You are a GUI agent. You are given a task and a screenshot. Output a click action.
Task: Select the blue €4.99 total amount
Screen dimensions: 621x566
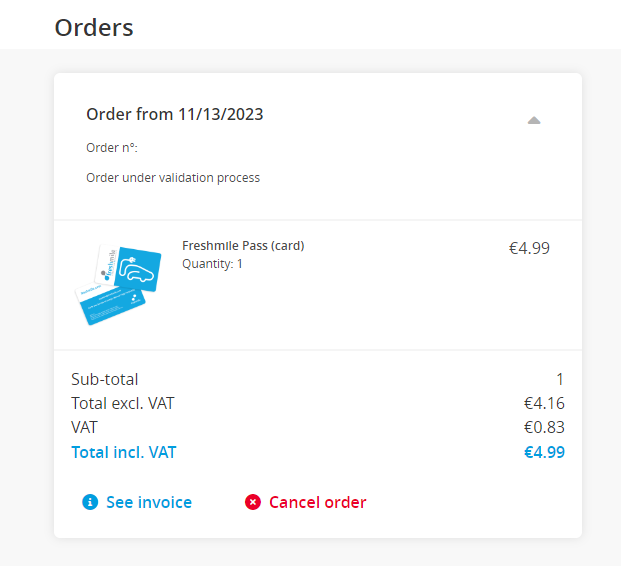pos(544,452)
